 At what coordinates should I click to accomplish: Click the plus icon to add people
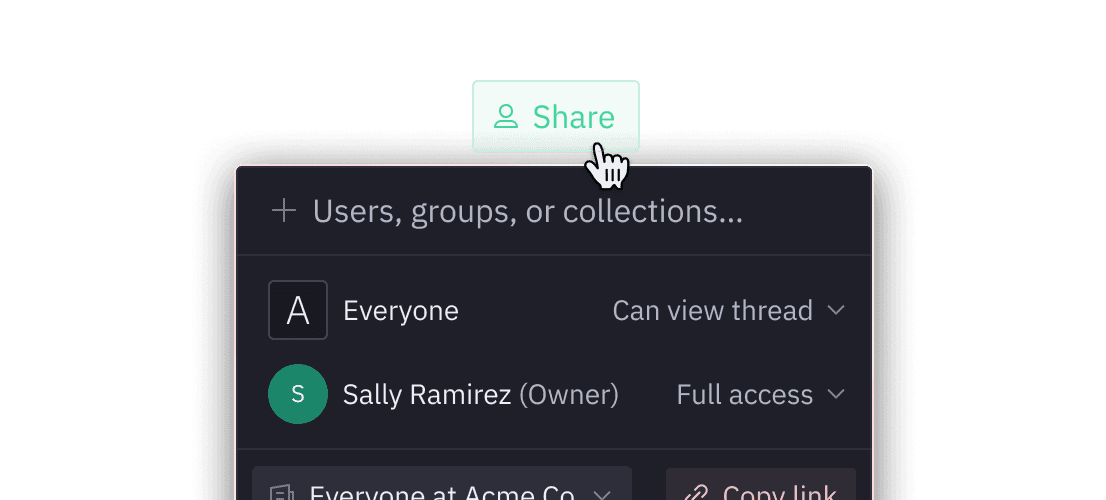click(284, 211)
